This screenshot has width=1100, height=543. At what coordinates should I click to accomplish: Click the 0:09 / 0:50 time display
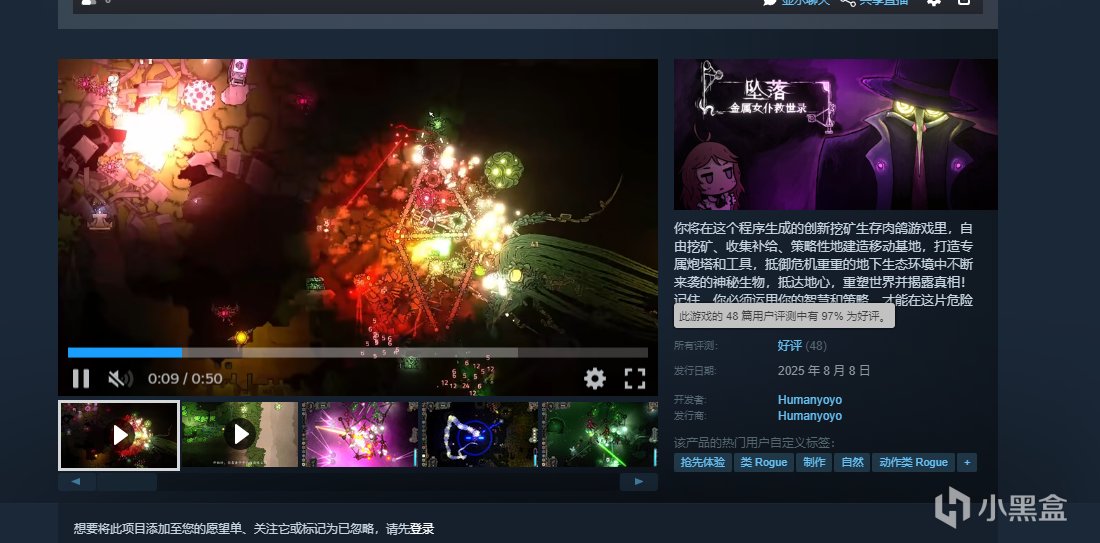click(185, 379)
